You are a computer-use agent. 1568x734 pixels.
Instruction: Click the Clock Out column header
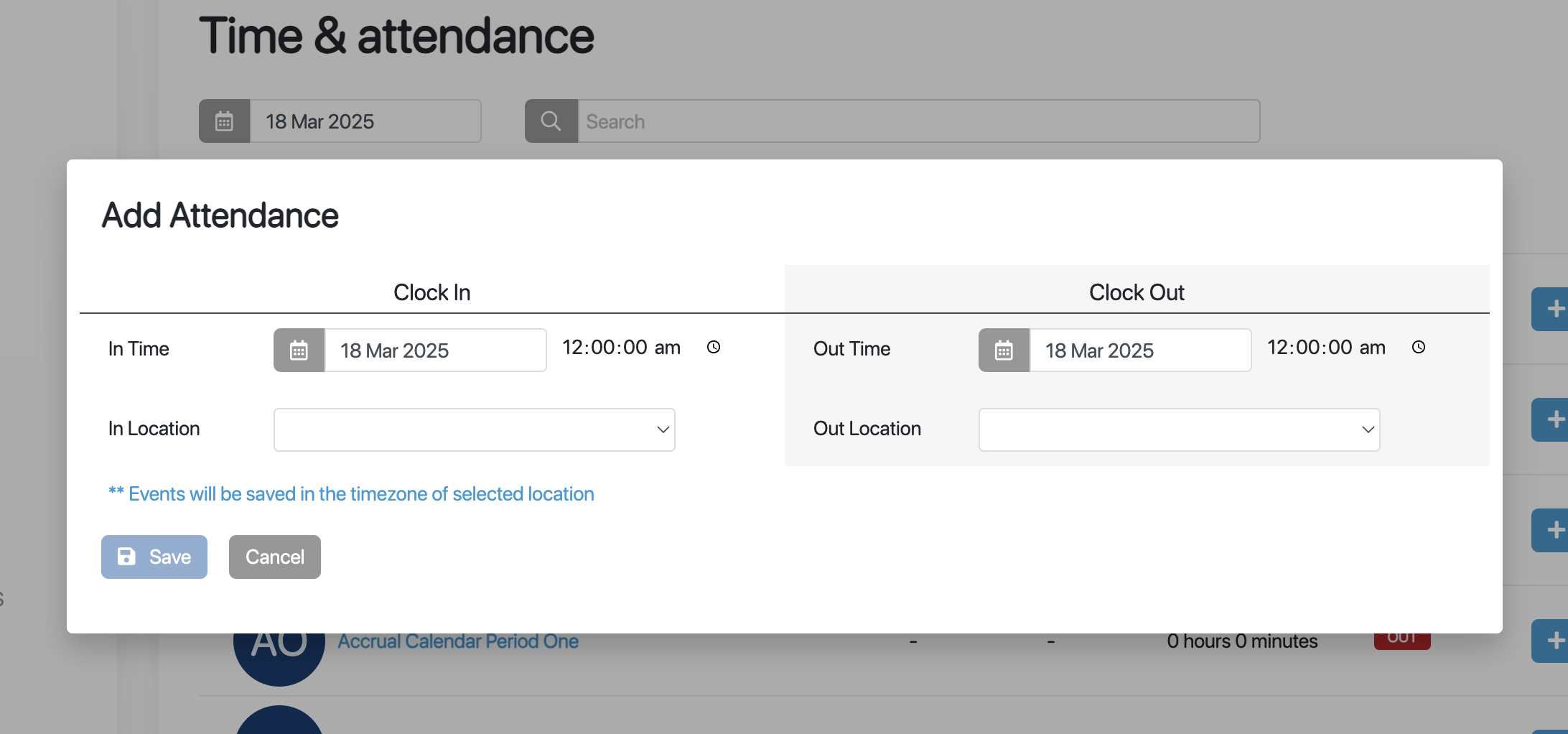coord(1137,292)
